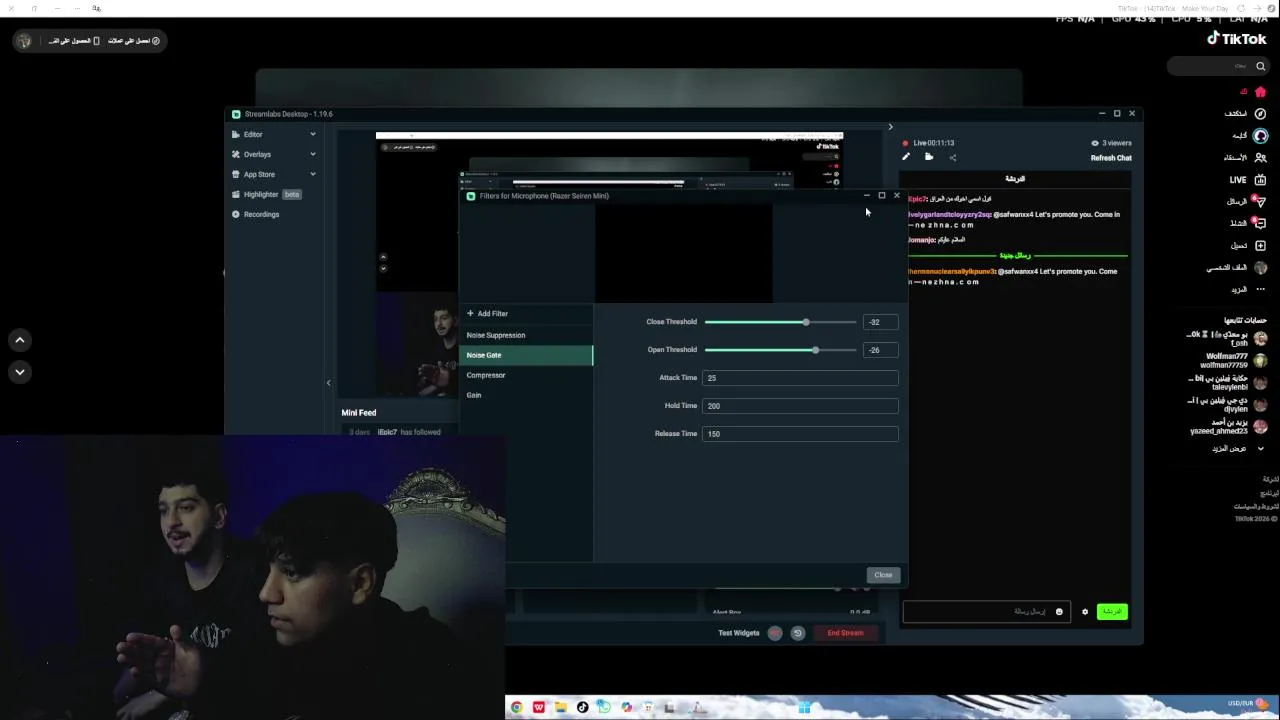Click the round red button beside Test Widgets
The width and height of the screenshot is (1280, 720).
coord(774,633)
